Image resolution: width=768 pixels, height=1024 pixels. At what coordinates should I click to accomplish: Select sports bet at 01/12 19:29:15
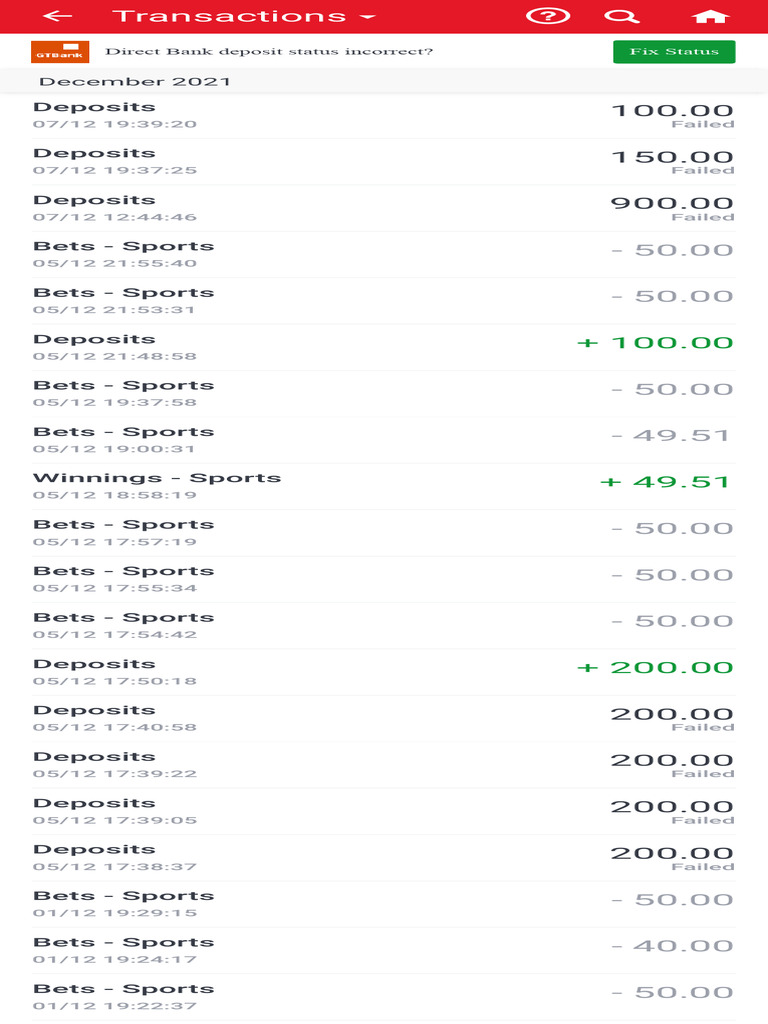tap(384, 904)
